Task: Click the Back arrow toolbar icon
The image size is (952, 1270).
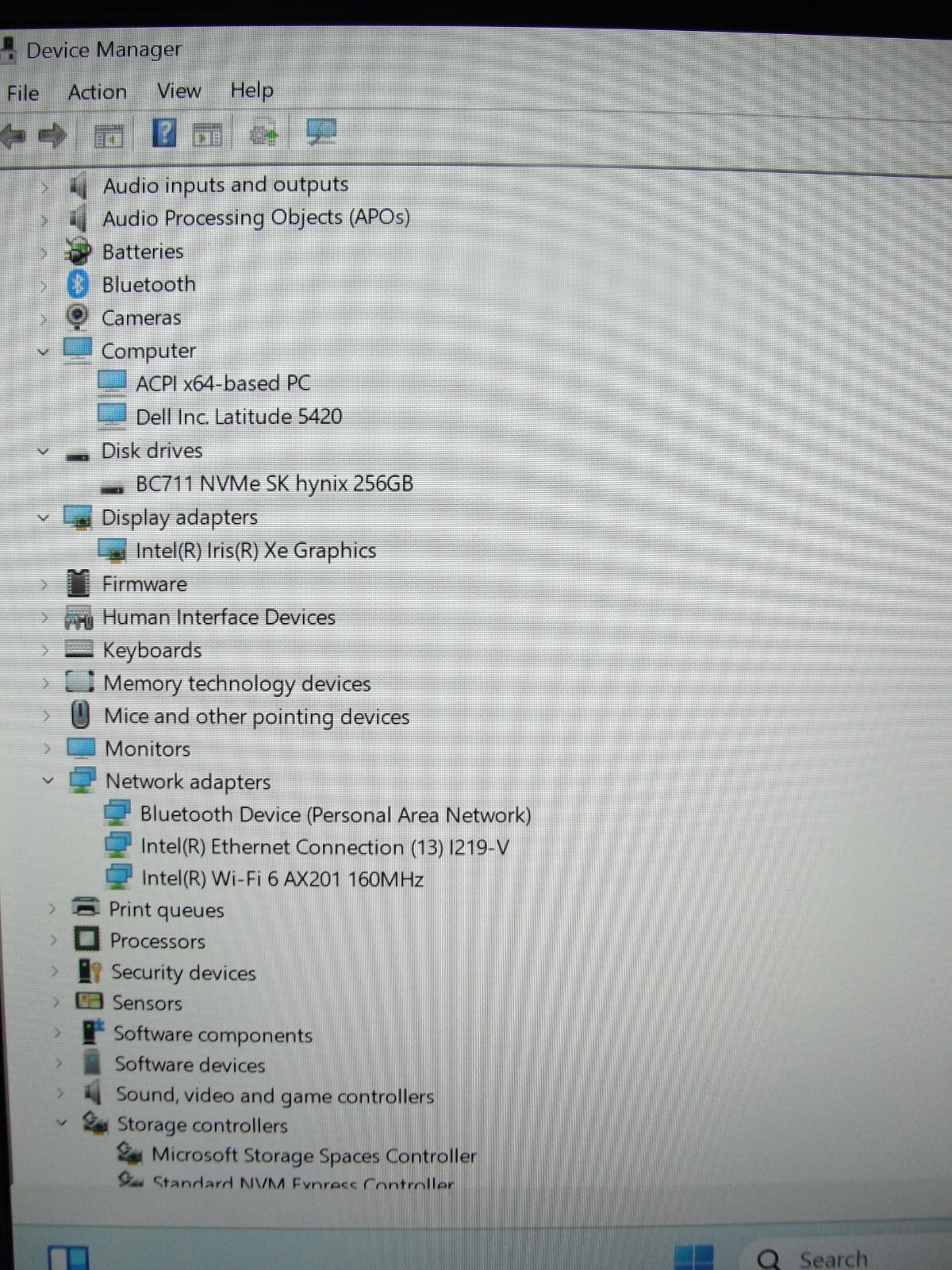Action: 13,136
